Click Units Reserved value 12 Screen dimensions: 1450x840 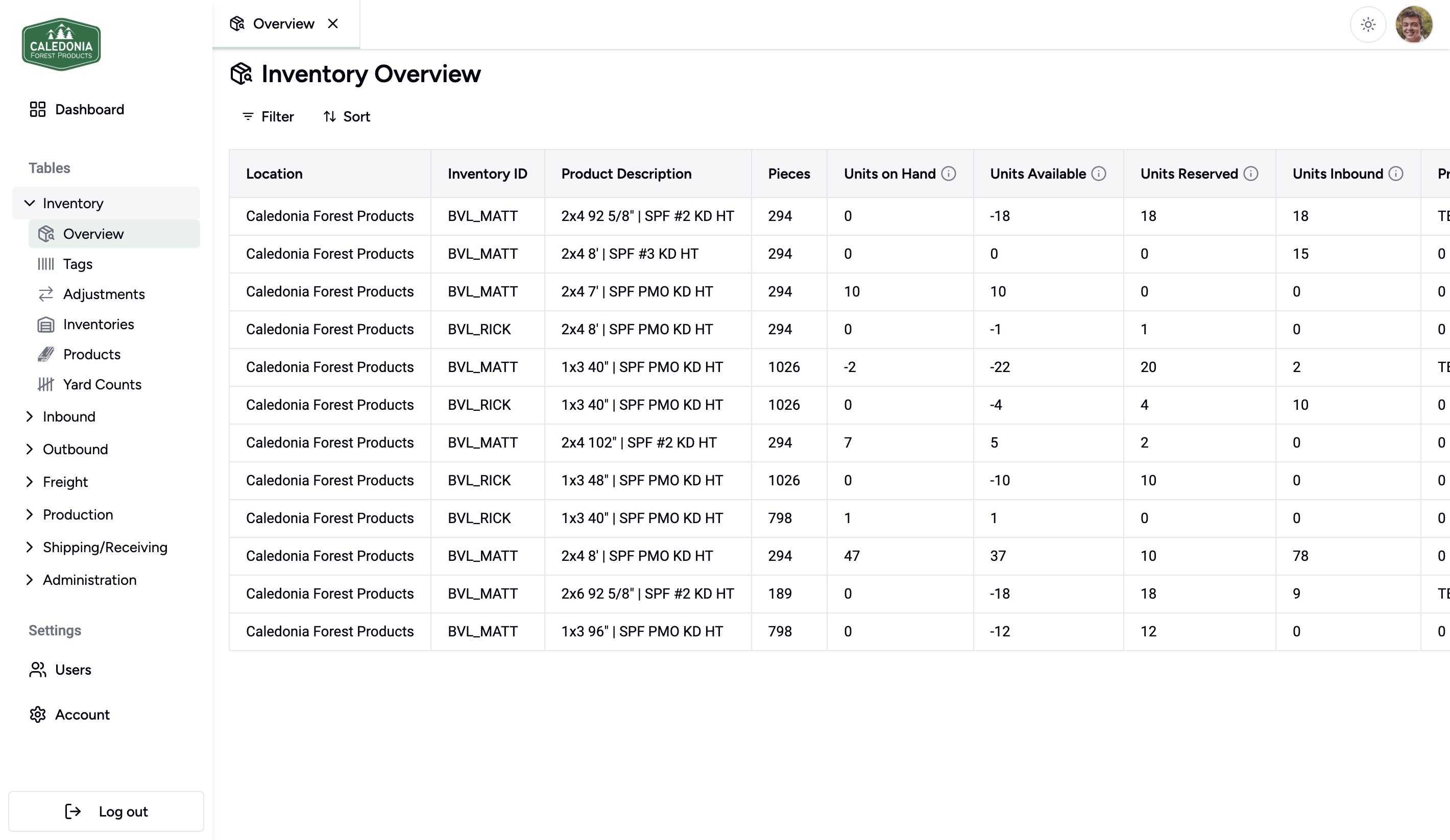(x=1148, y=631)
